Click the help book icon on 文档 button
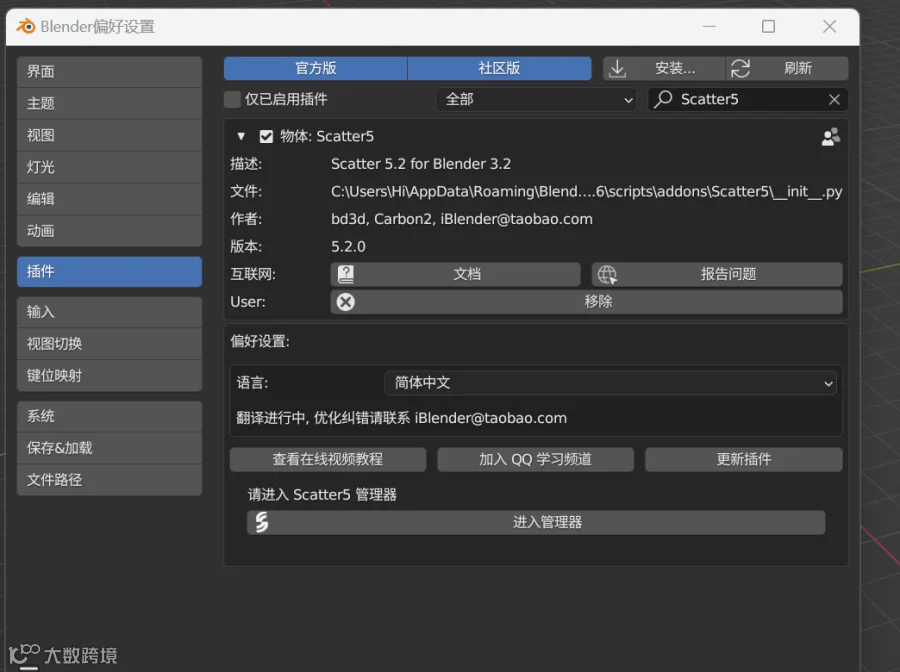Image resolution: width=900 pixels, height=672 pixels. point(346,274)
